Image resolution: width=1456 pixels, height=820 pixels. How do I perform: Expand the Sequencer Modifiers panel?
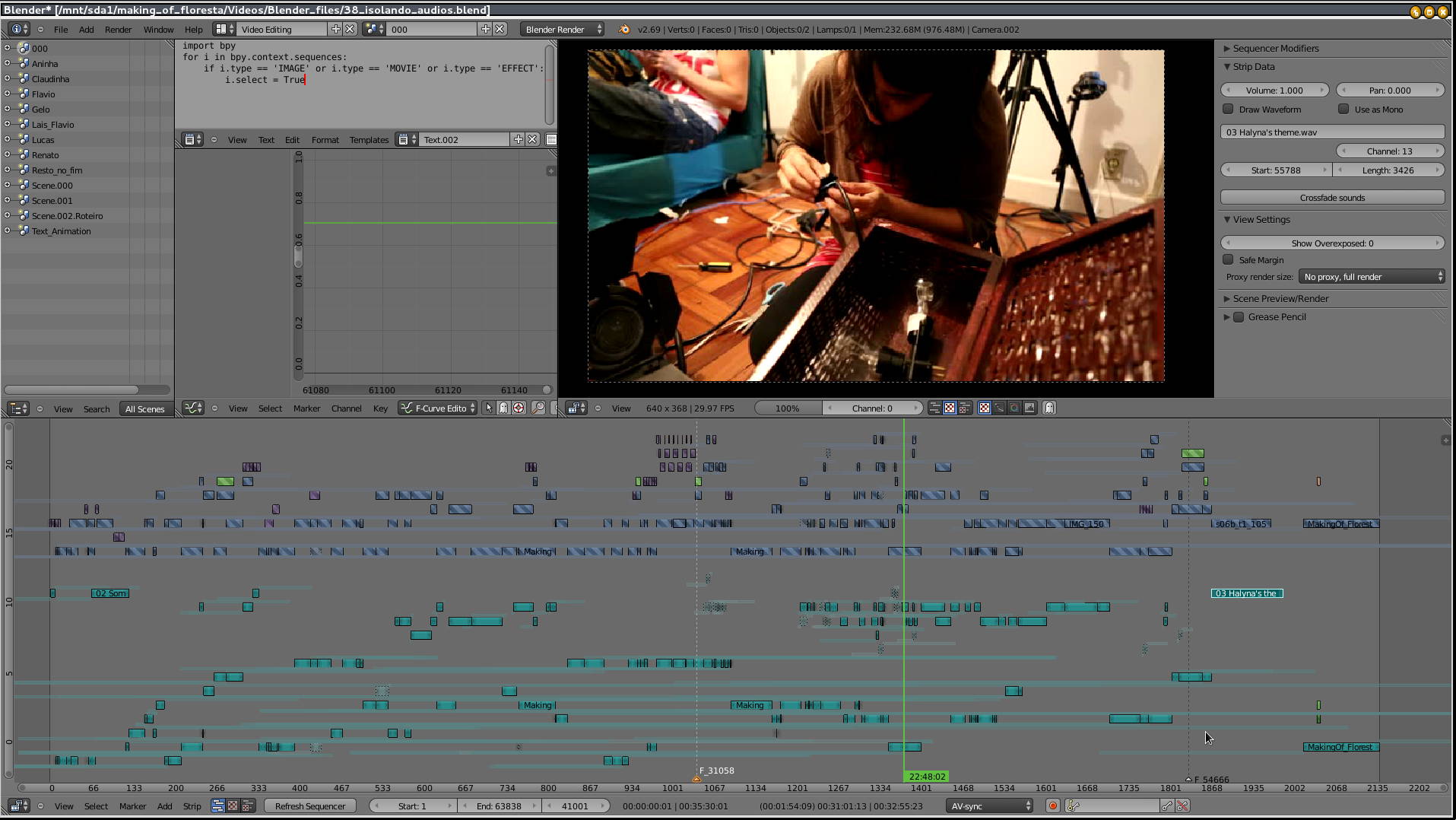point(1275,48)
